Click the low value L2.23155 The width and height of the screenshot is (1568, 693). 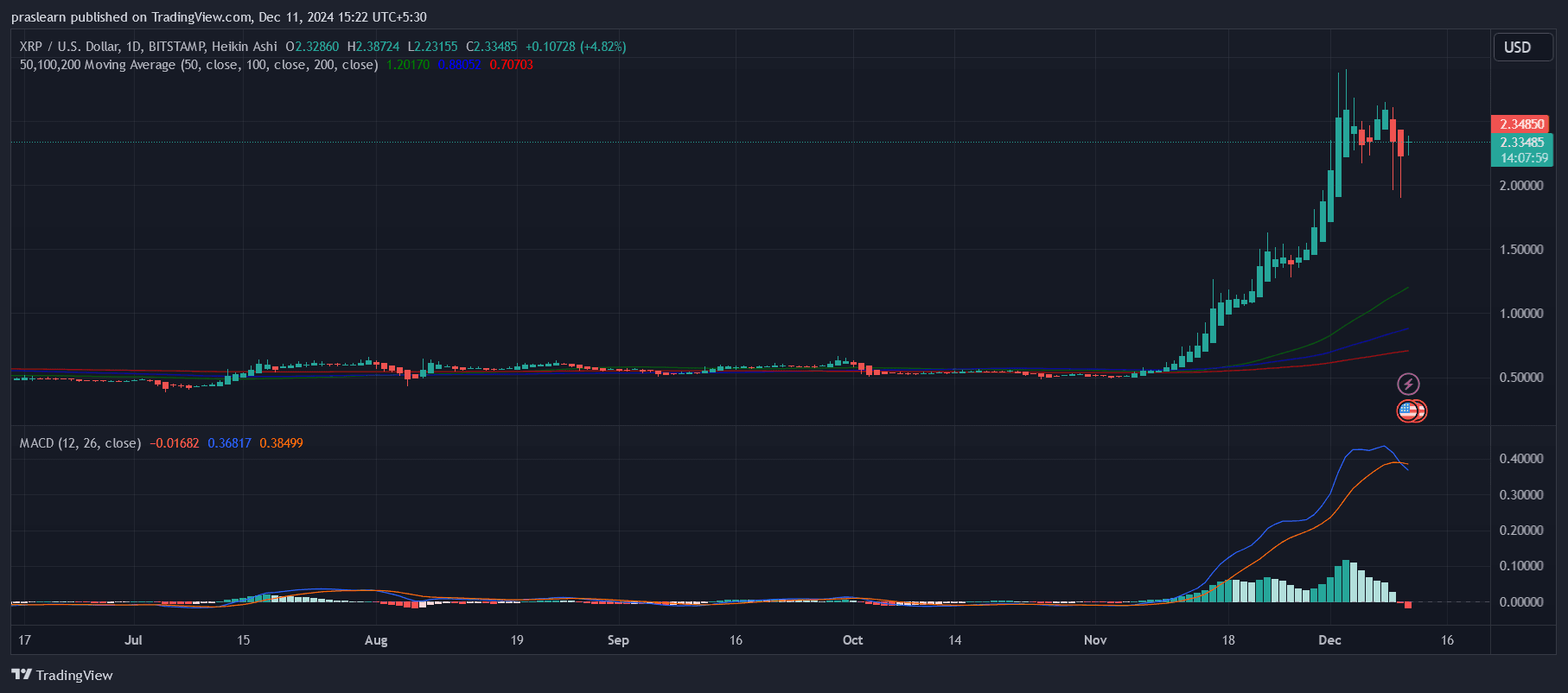(x=432, y=47)
